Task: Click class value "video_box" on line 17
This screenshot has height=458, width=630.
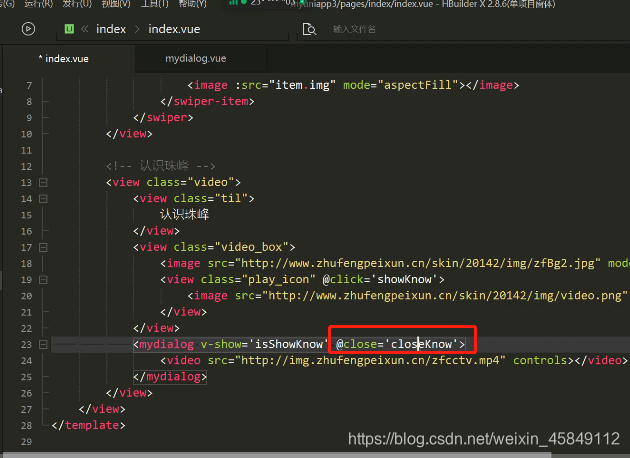Action: click(x=252, y=247)
